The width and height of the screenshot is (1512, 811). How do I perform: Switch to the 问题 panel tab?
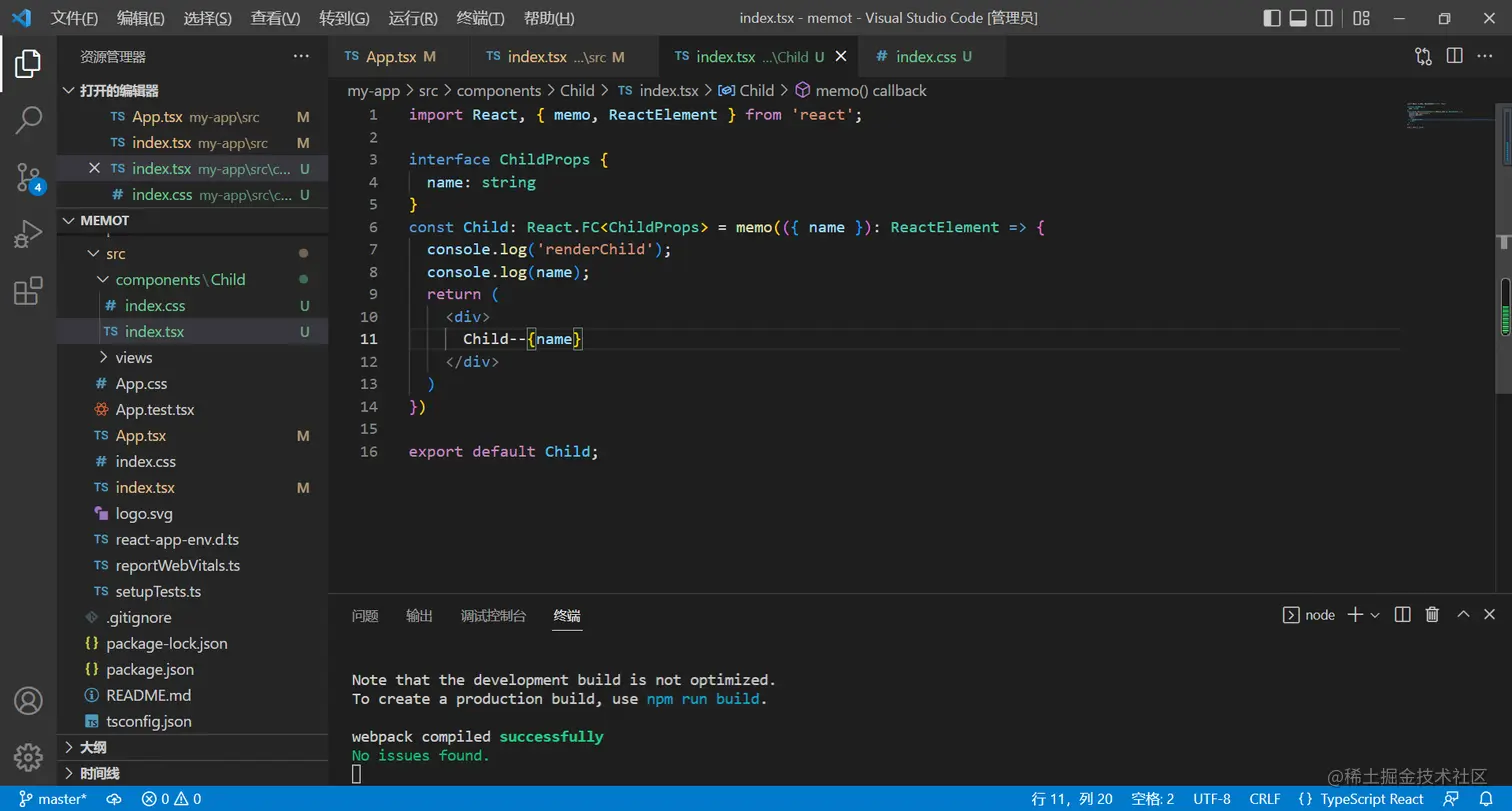click(365, 615)
